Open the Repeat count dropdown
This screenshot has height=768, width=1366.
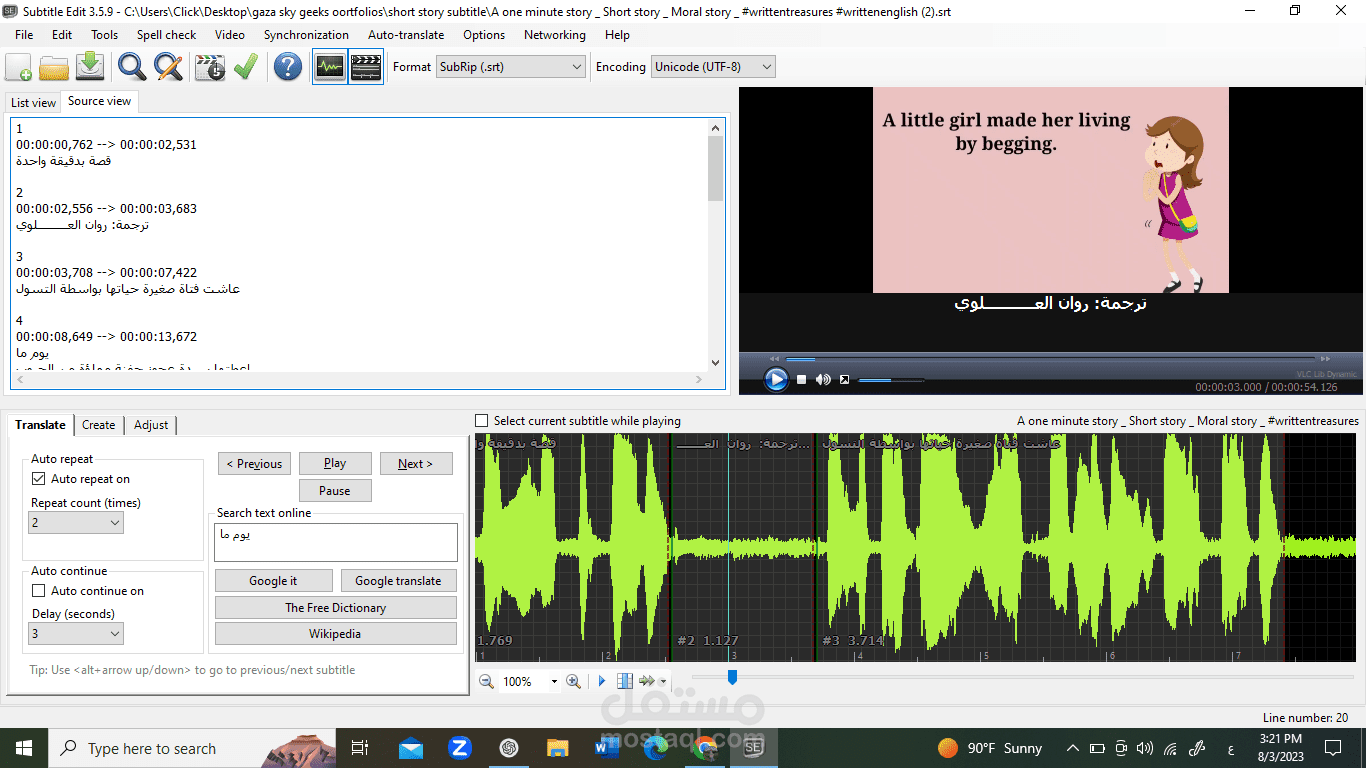(76, 522)
